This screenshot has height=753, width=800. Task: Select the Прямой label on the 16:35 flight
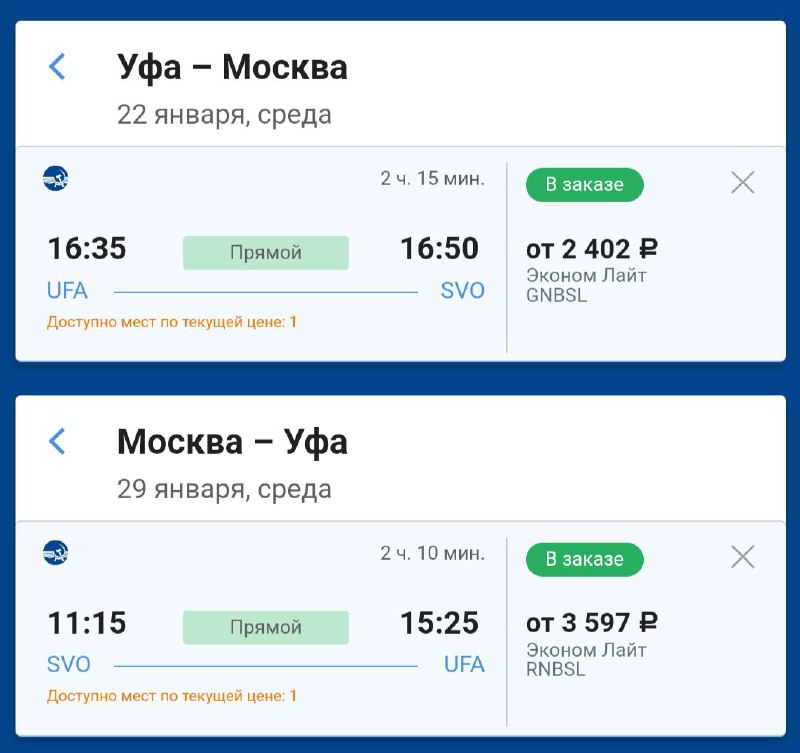coord(265,253)
